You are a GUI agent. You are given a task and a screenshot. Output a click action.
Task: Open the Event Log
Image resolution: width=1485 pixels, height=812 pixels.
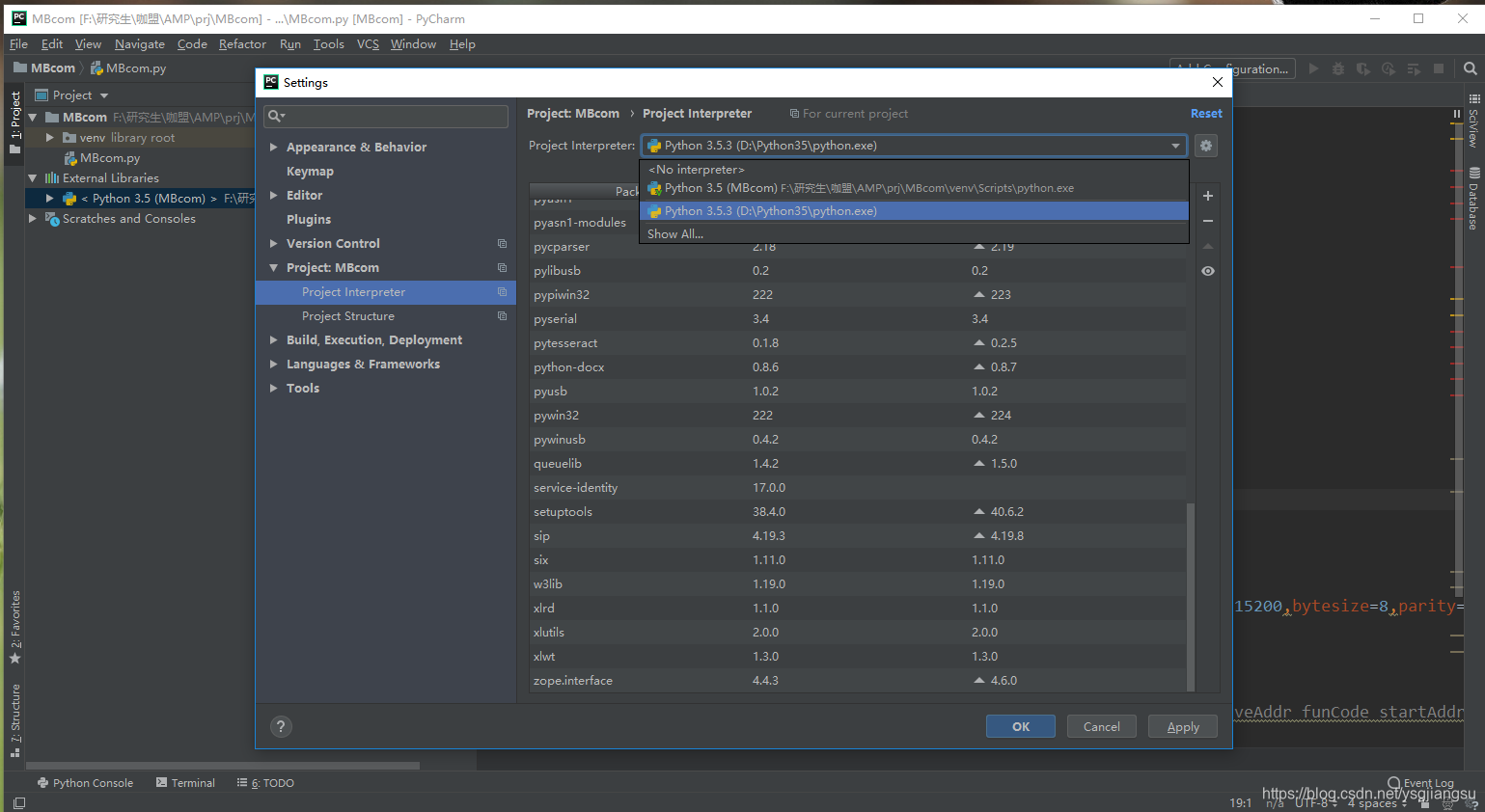(x=1419, y=783)
